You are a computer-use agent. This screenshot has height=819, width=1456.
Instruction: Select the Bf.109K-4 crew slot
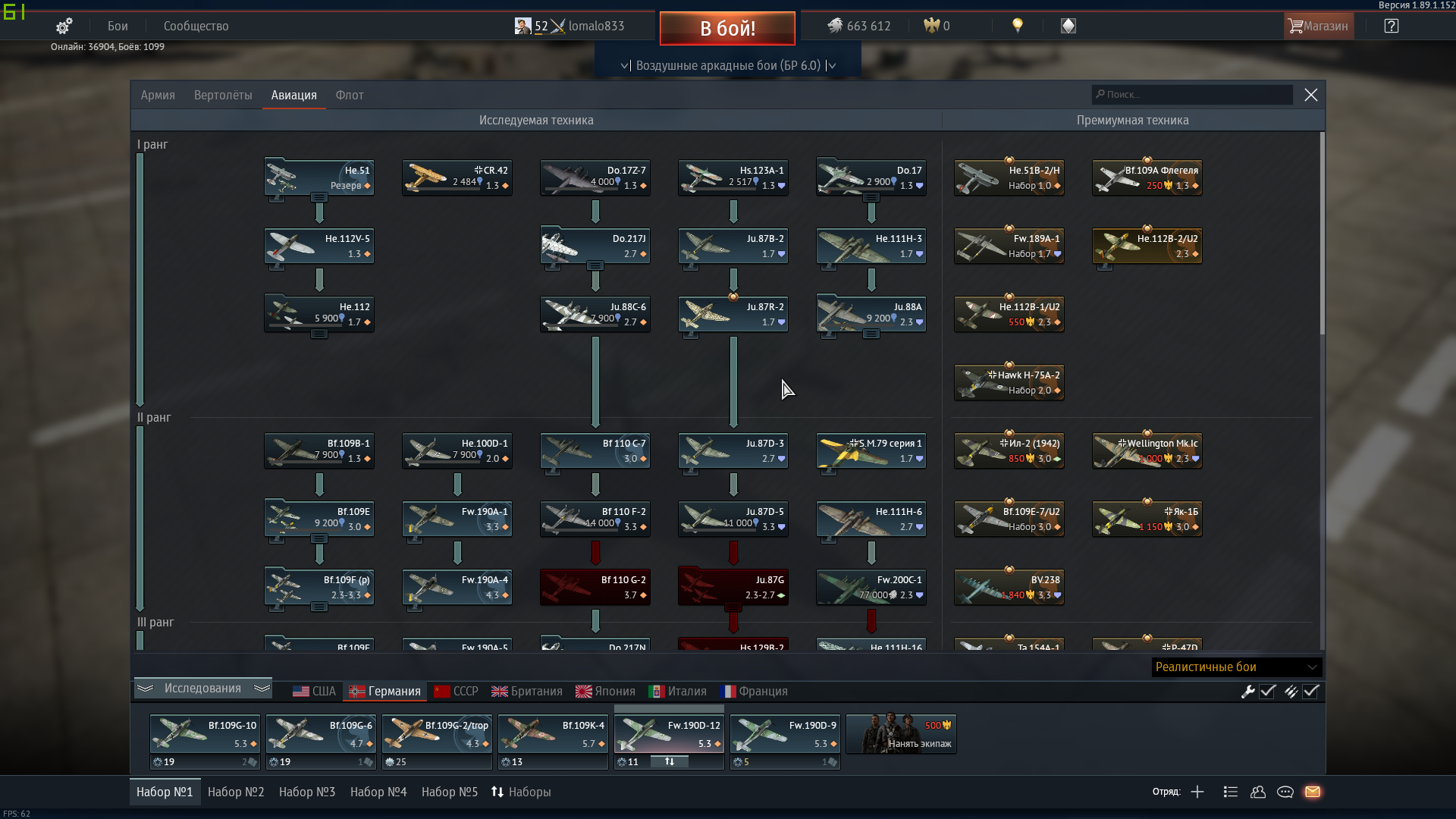click(x=553, y=734)
